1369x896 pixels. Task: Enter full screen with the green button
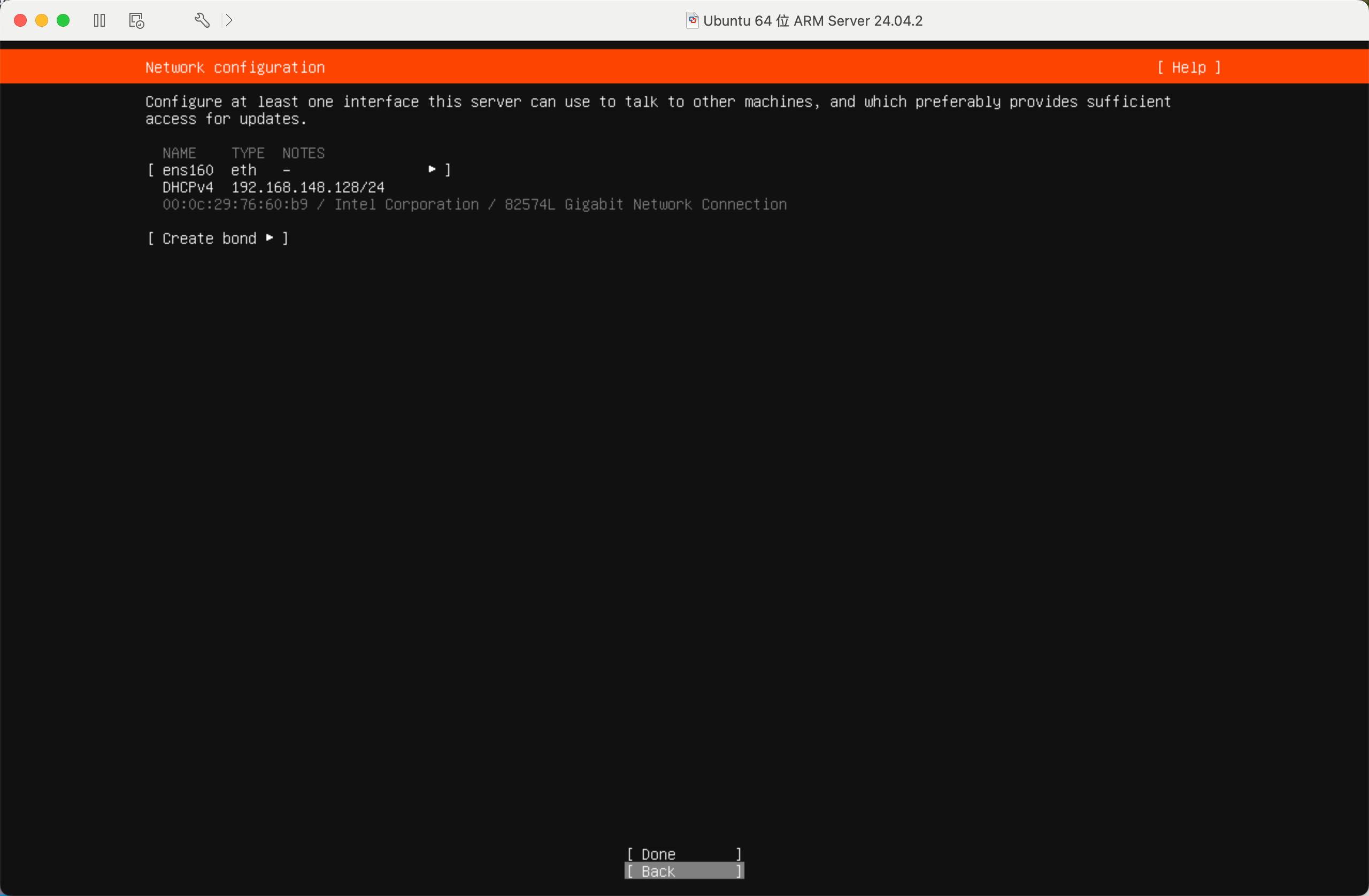pyautogui.click(x=63, y=21)
